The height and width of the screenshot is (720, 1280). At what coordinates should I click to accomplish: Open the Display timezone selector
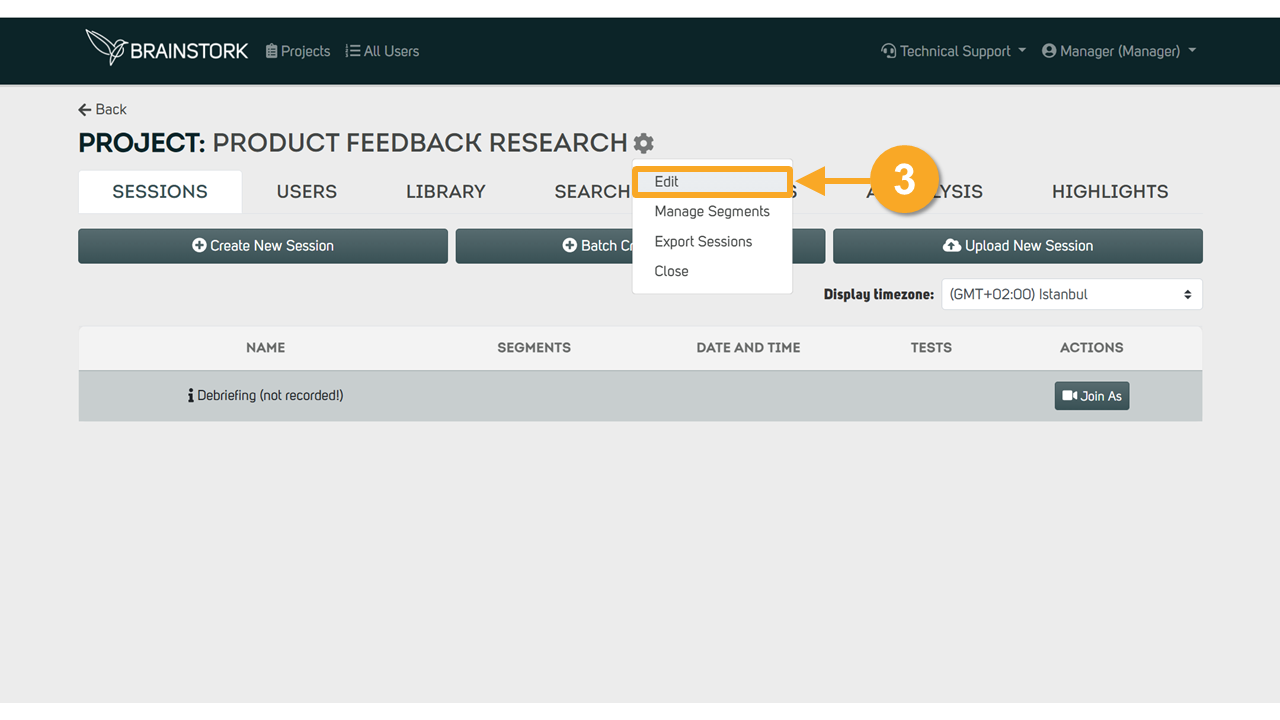click(1071, 295)
